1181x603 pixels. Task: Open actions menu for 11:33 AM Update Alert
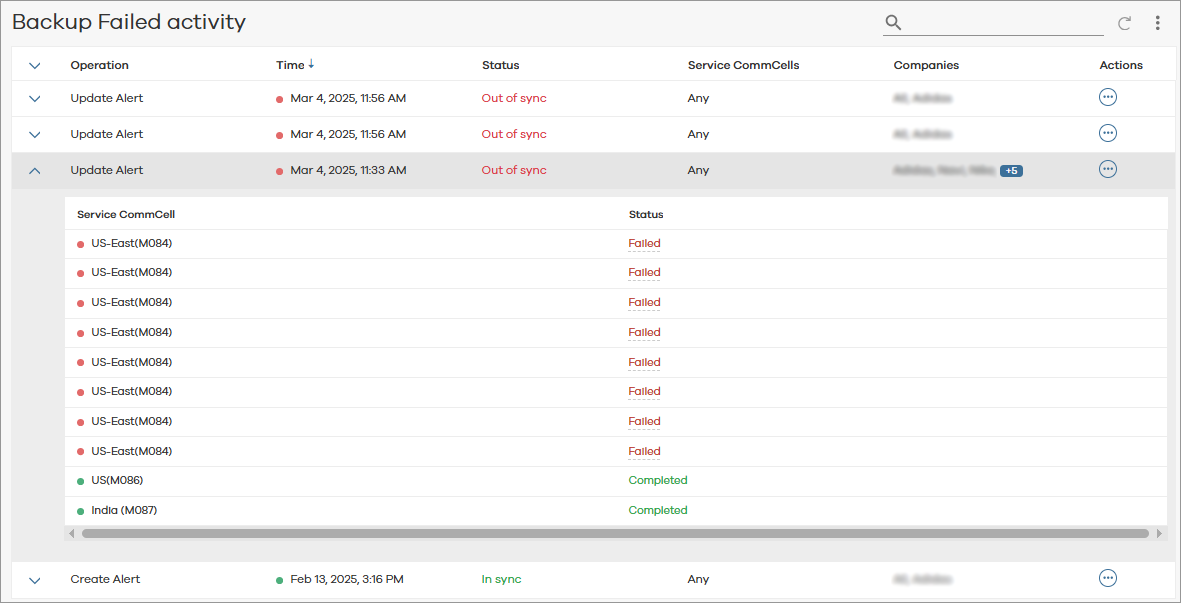coord(1107,169)
